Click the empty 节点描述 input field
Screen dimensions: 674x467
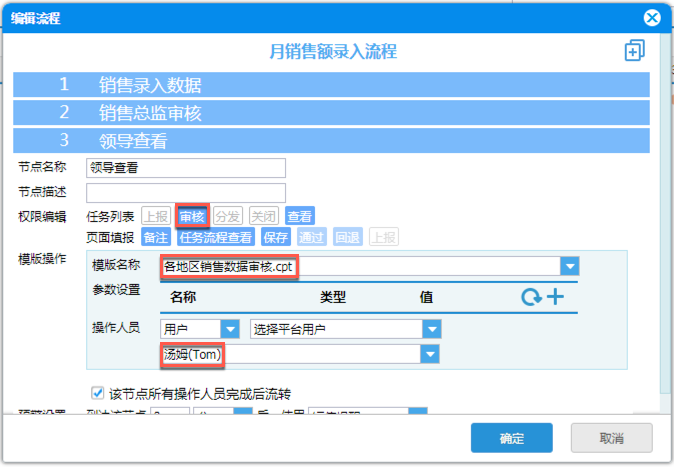coord(186,193)
